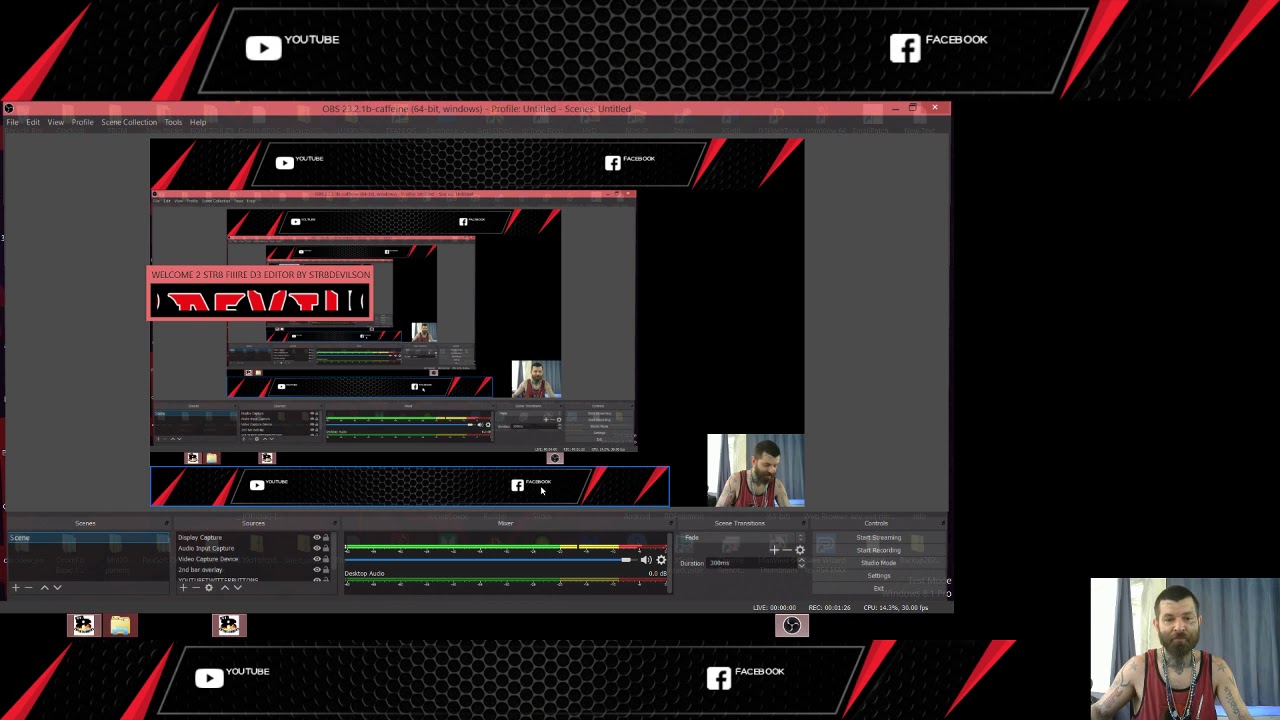Open the Help menu

pos(198,123)
